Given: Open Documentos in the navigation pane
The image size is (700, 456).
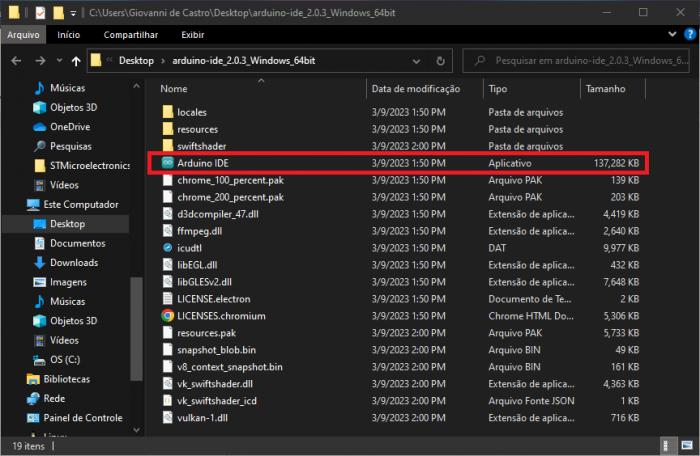Looking at the screenshot, I should click(x=78, y=243).
